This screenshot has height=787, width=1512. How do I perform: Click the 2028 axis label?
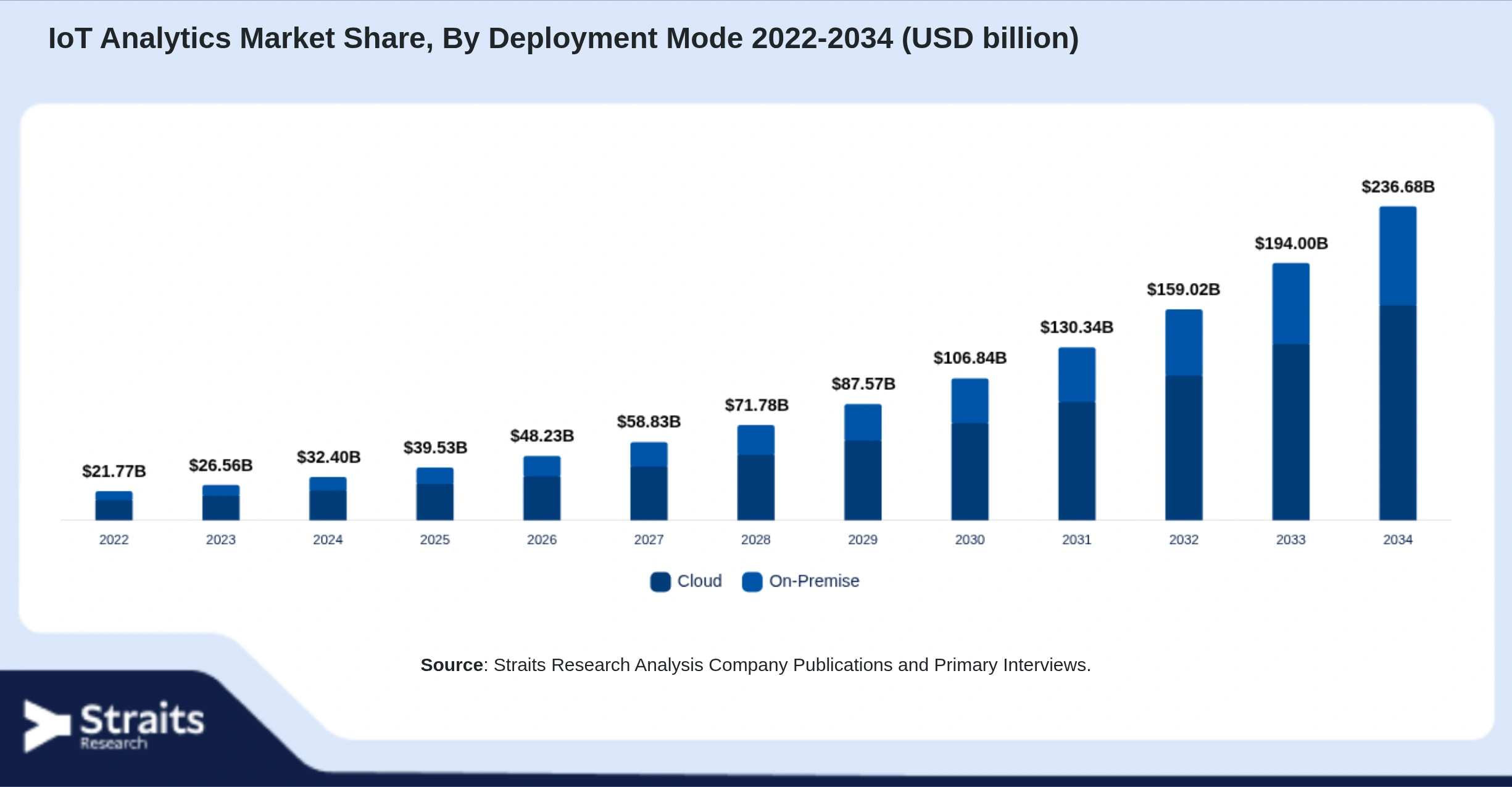756,540
